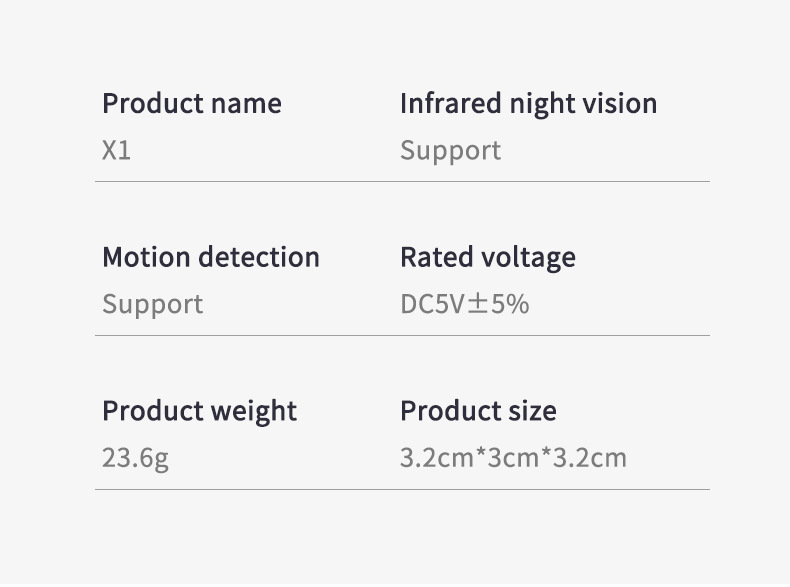Image resolution: width=790 pixels, height=587 pixels.
Task: Select the Support value under Motion detection
Action: (152, 304)
